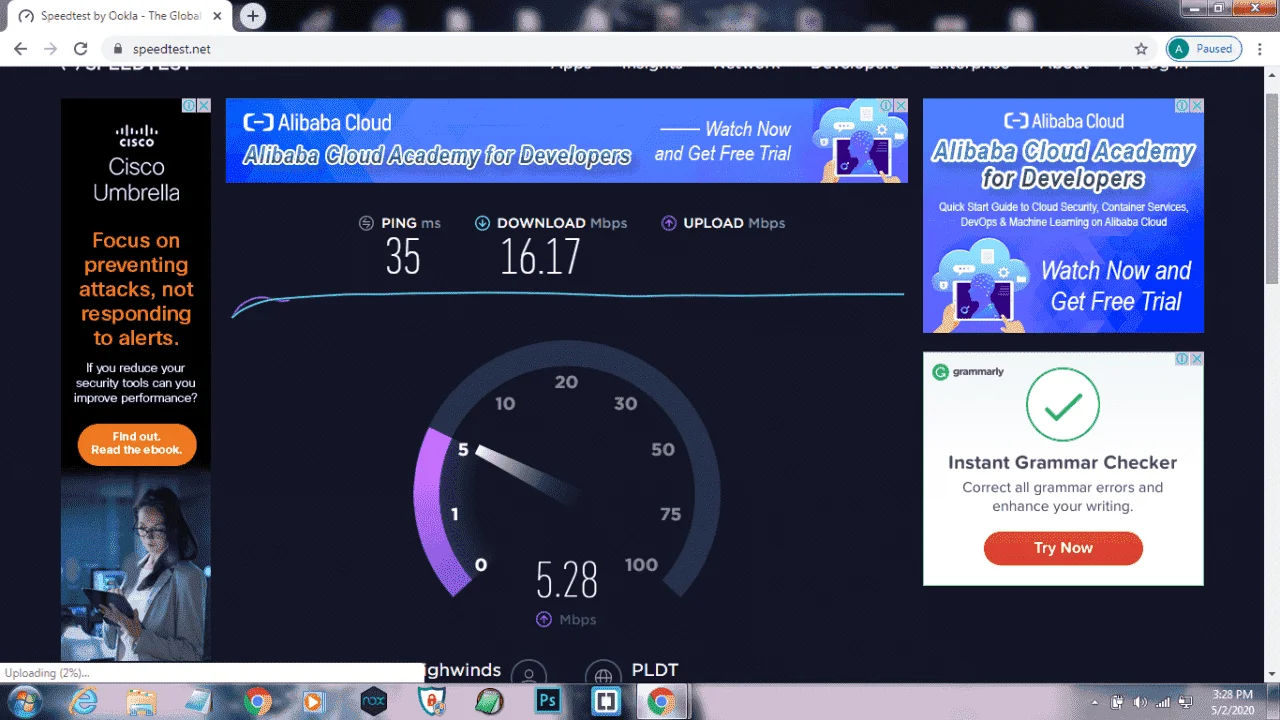Close the Speedtest by Ookla tab
This screenshot has width=1280, height=720.
pyautogui.click(x=217, y=16)
